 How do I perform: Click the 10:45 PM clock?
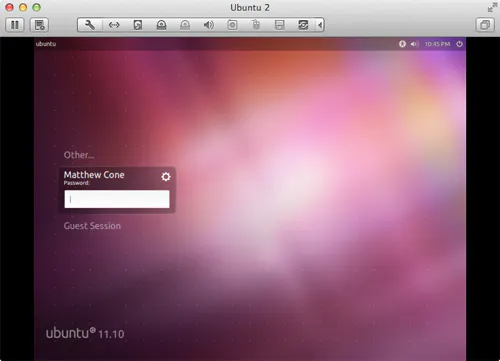point(437,44)
